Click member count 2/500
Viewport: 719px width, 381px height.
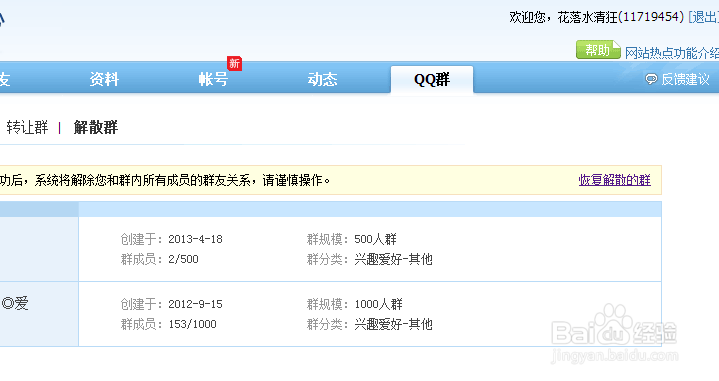pos(183,260)
